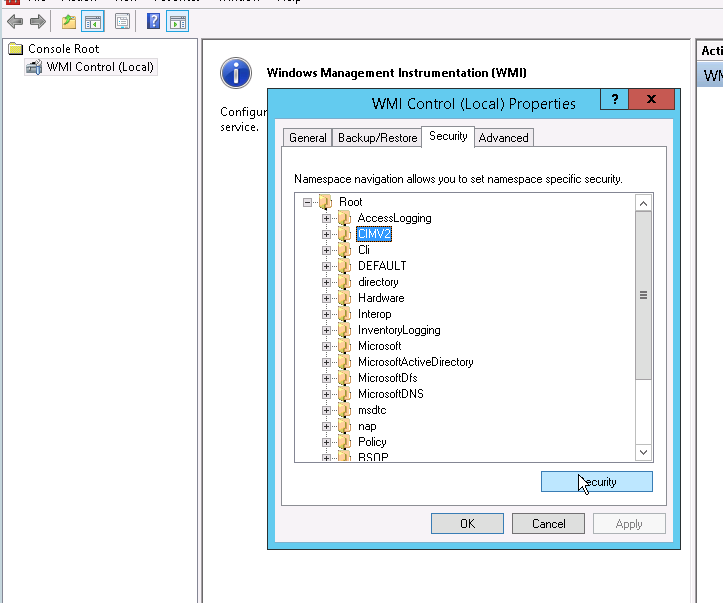Screen dimensions: 723x603
Task: Expand the nap namespace
Action: coord(326,426)
